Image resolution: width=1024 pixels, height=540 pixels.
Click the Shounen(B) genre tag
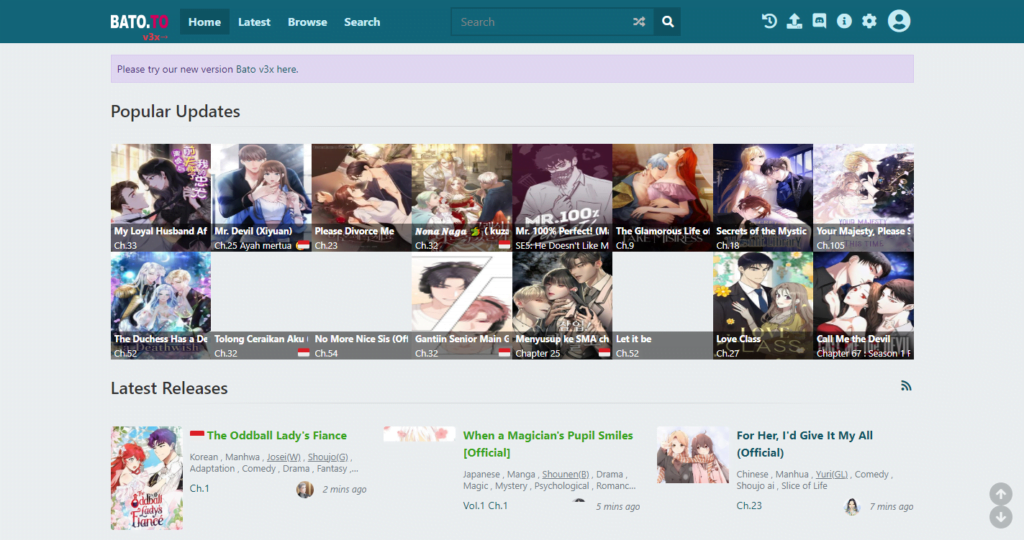pos(566,474)
